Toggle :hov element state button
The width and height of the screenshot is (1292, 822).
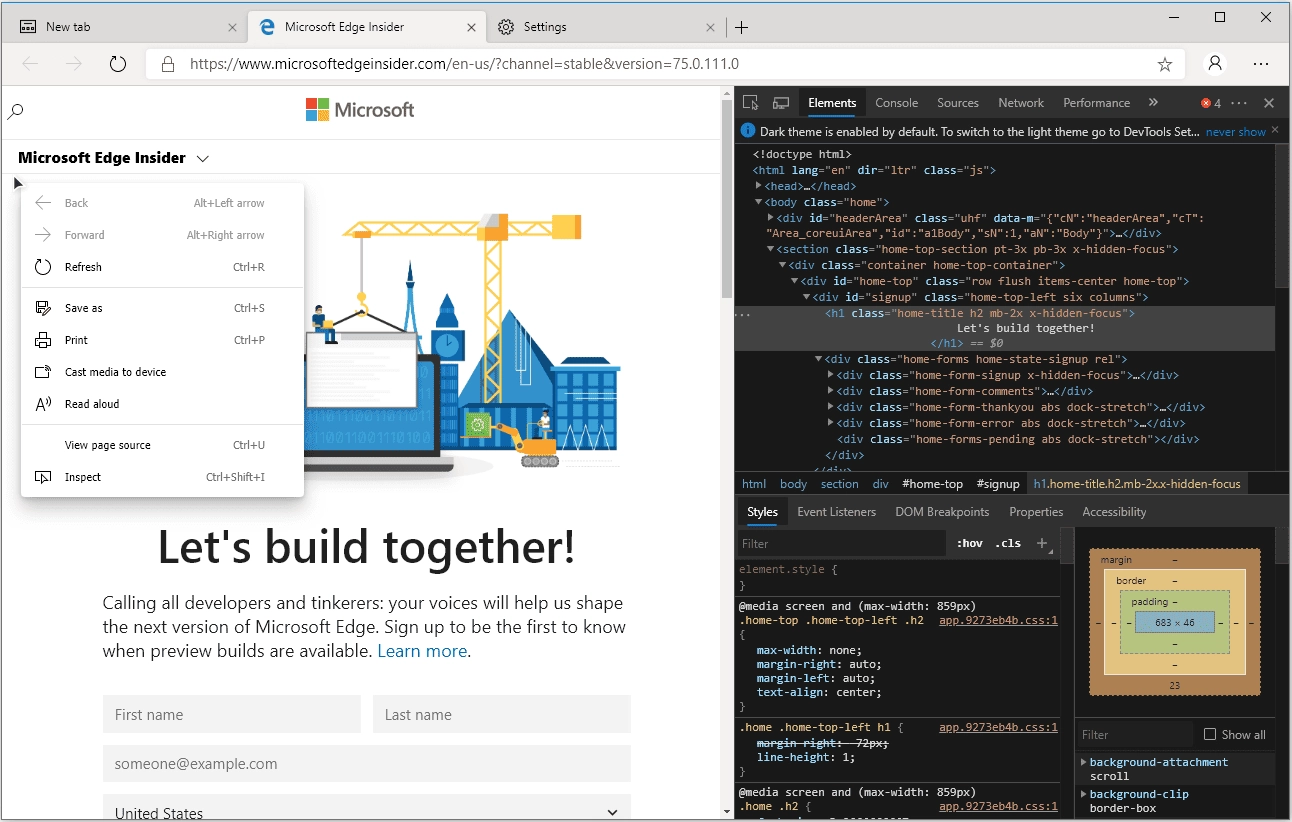coord(969,543)
